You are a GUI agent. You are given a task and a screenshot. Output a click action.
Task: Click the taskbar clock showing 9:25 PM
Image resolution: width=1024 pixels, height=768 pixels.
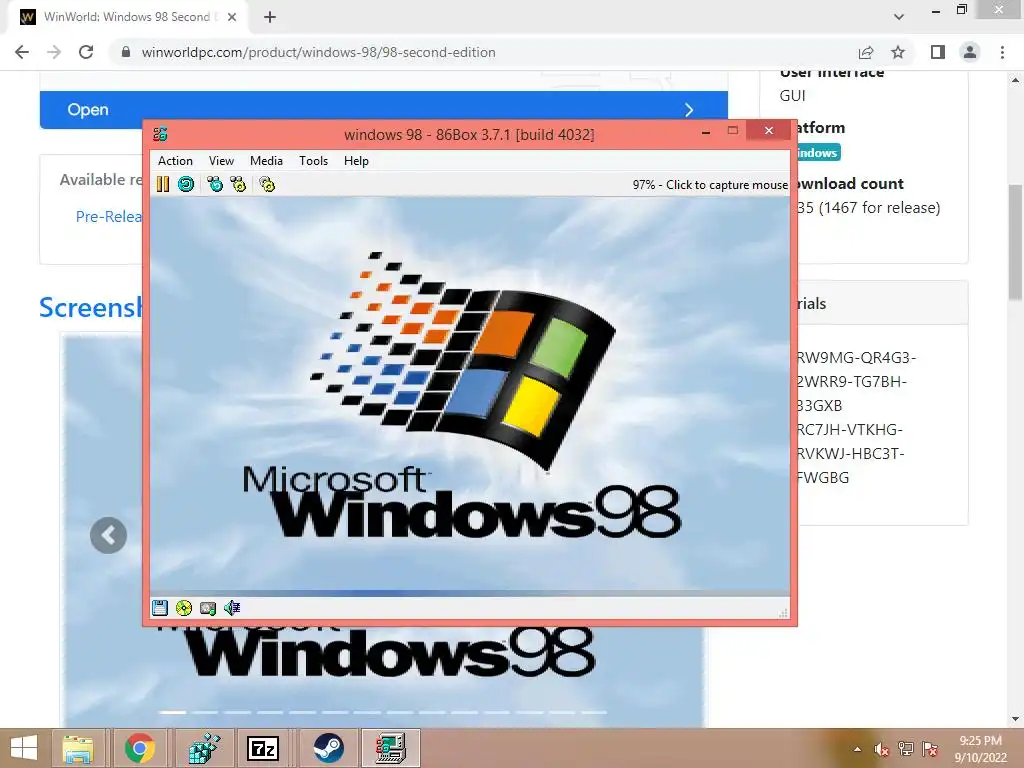pyautogui.click(x=980, y=749)
